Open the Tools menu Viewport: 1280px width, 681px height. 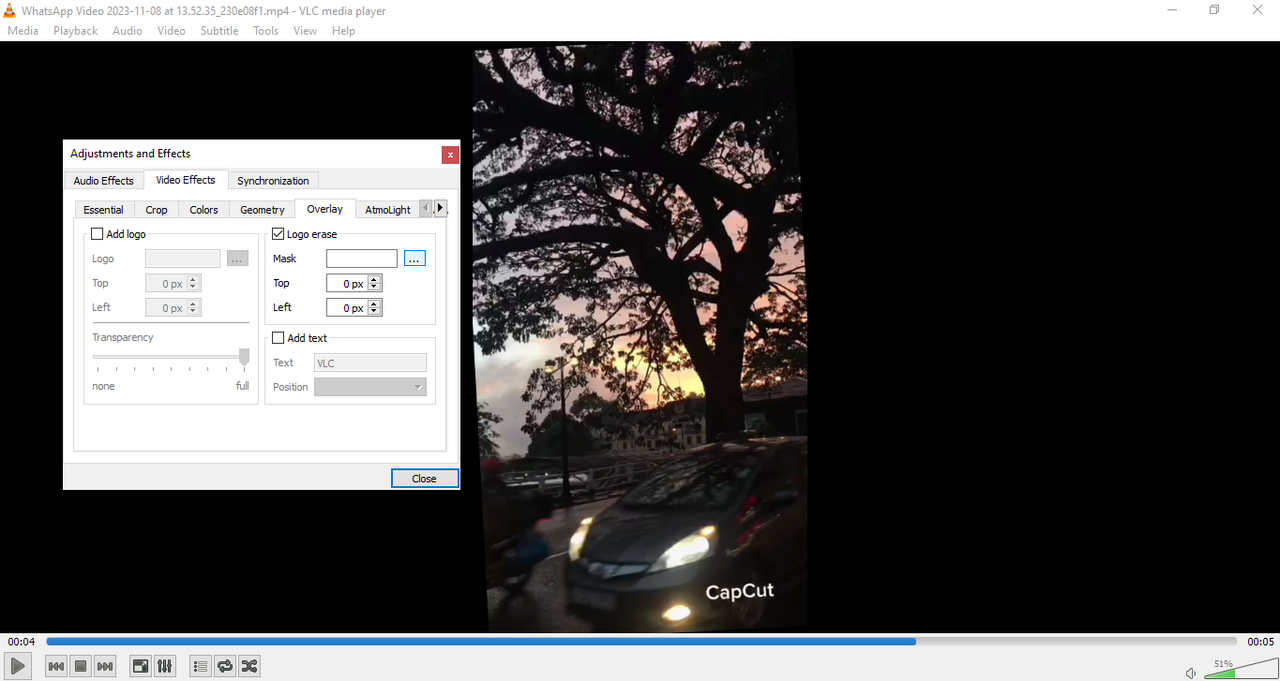(265, 31)
